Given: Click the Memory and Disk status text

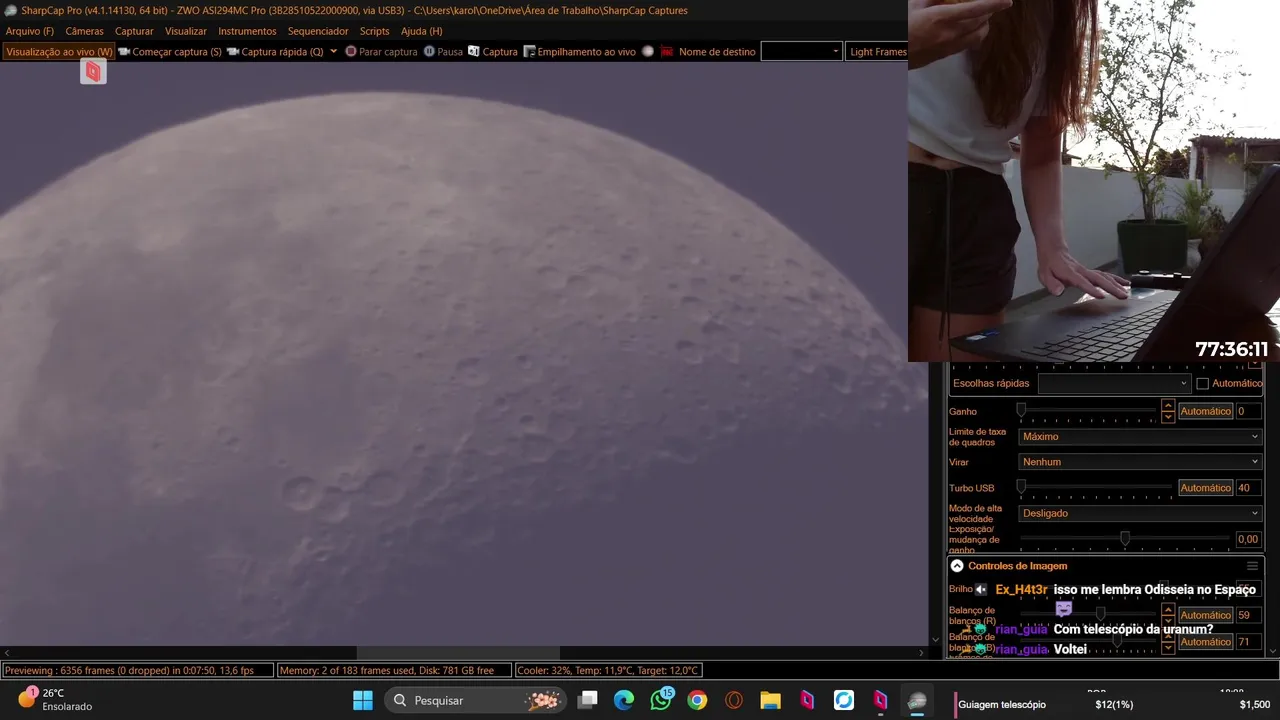Looking at the screenshot, I should (394, 671).
